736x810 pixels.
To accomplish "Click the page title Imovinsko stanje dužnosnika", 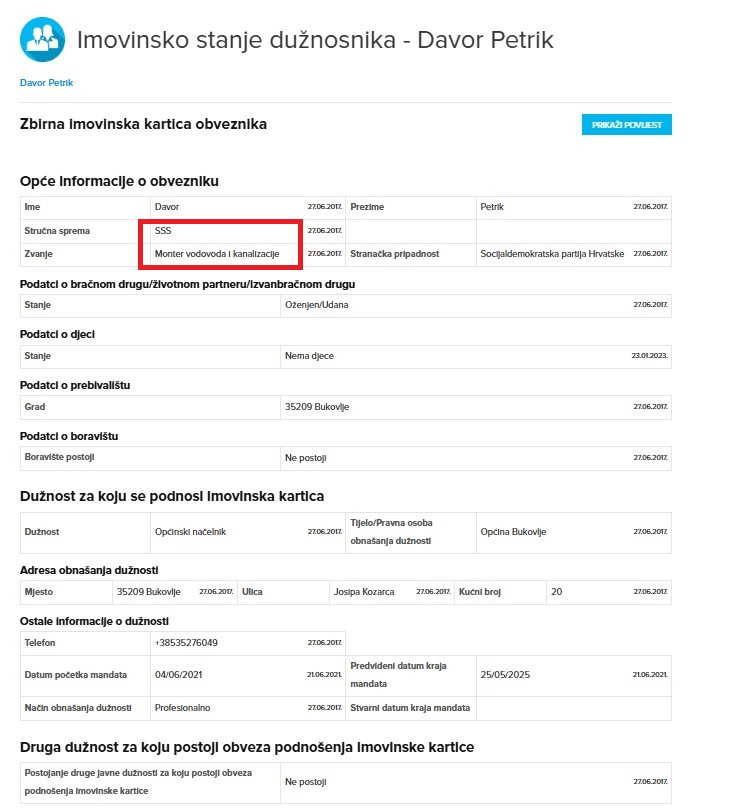I will 237,40.
